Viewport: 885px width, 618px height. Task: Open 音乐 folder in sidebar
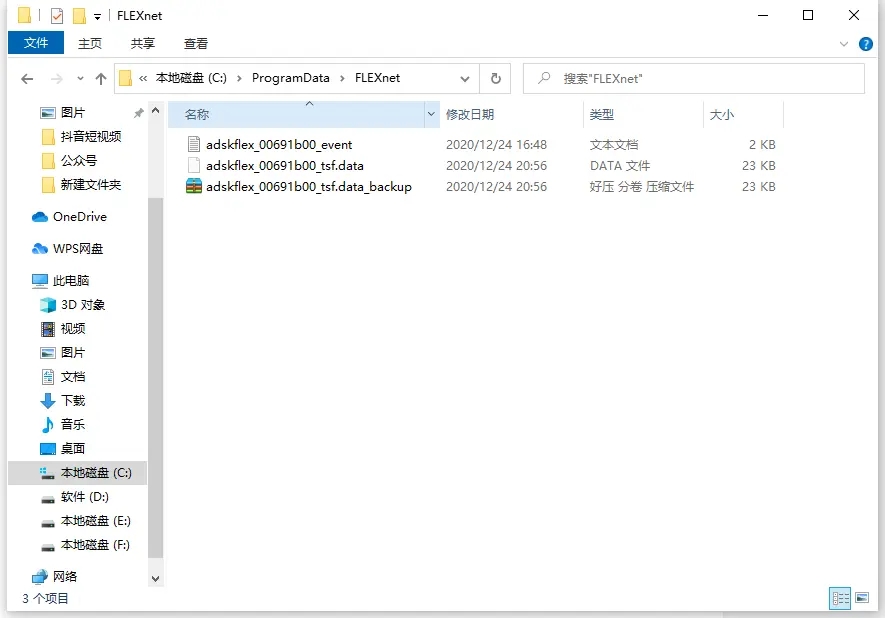(73, 424)
